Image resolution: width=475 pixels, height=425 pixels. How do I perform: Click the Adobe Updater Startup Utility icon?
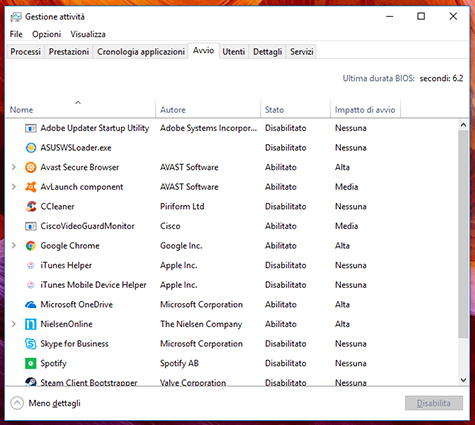[x=31, y=128]
